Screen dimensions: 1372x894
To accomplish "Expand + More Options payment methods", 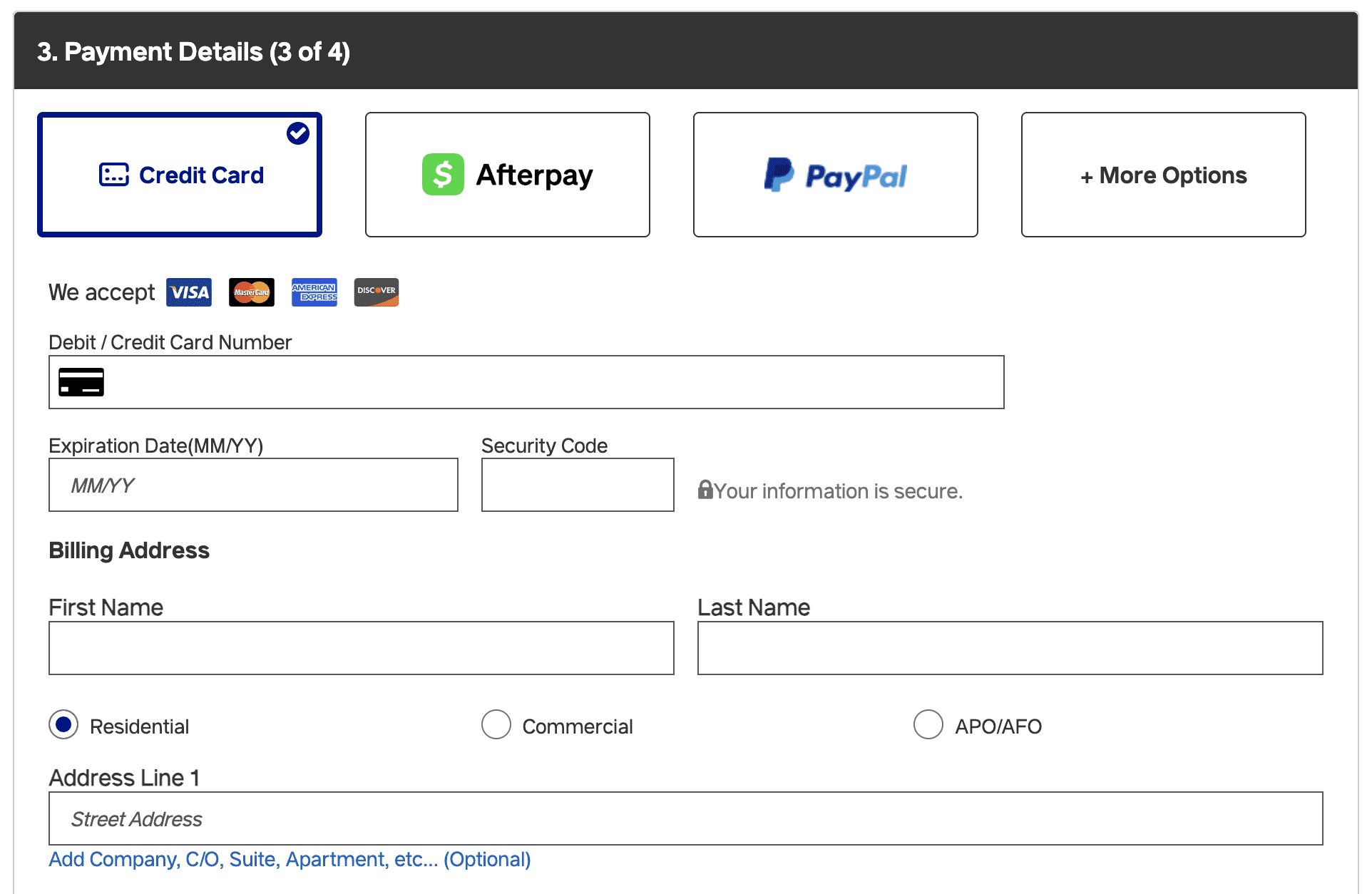I will click(x=1164, y=175).
